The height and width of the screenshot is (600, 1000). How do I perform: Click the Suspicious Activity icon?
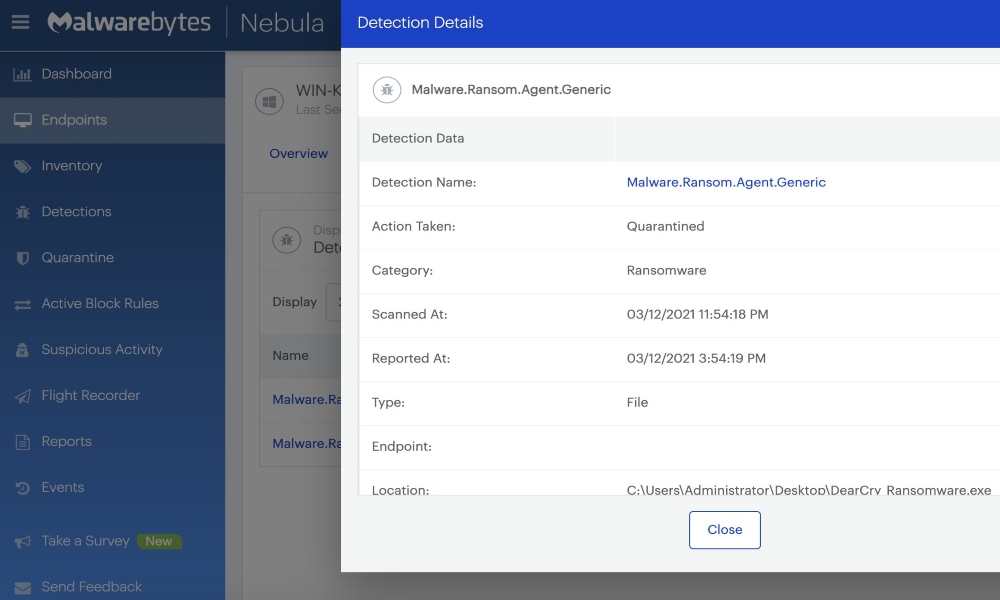pos(22,350)
